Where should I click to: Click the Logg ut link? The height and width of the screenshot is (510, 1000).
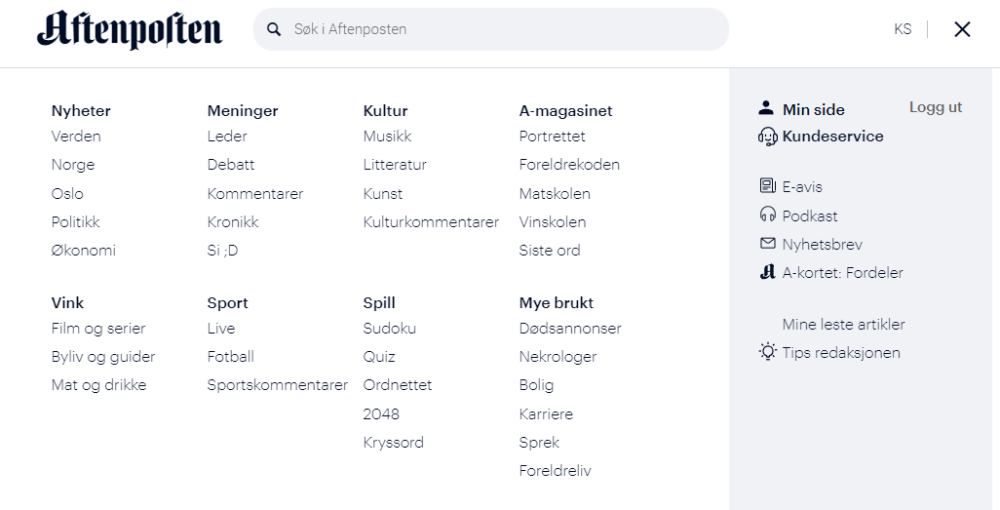point(936,107)
